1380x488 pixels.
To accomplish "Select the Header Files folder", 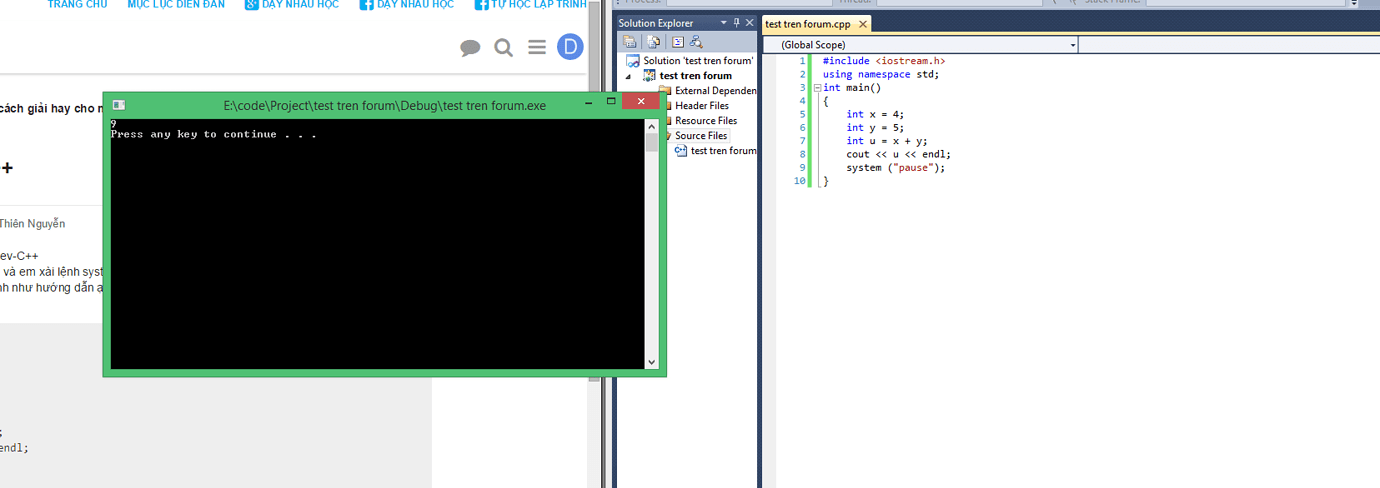I will [701, 106].
